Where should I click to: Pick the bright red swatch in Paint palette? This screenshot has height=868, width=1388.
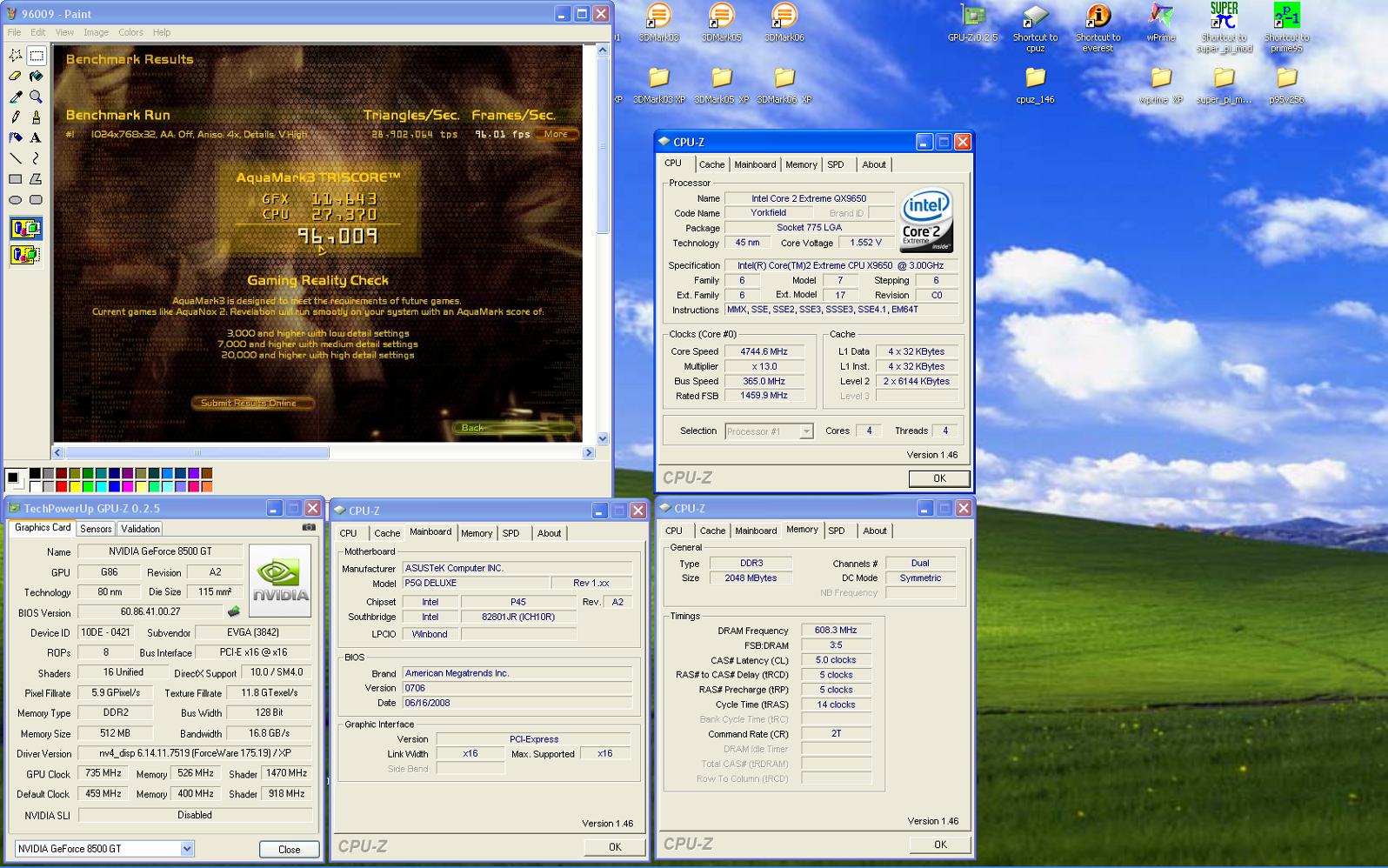pyautogui.click(x=61, y=486)
